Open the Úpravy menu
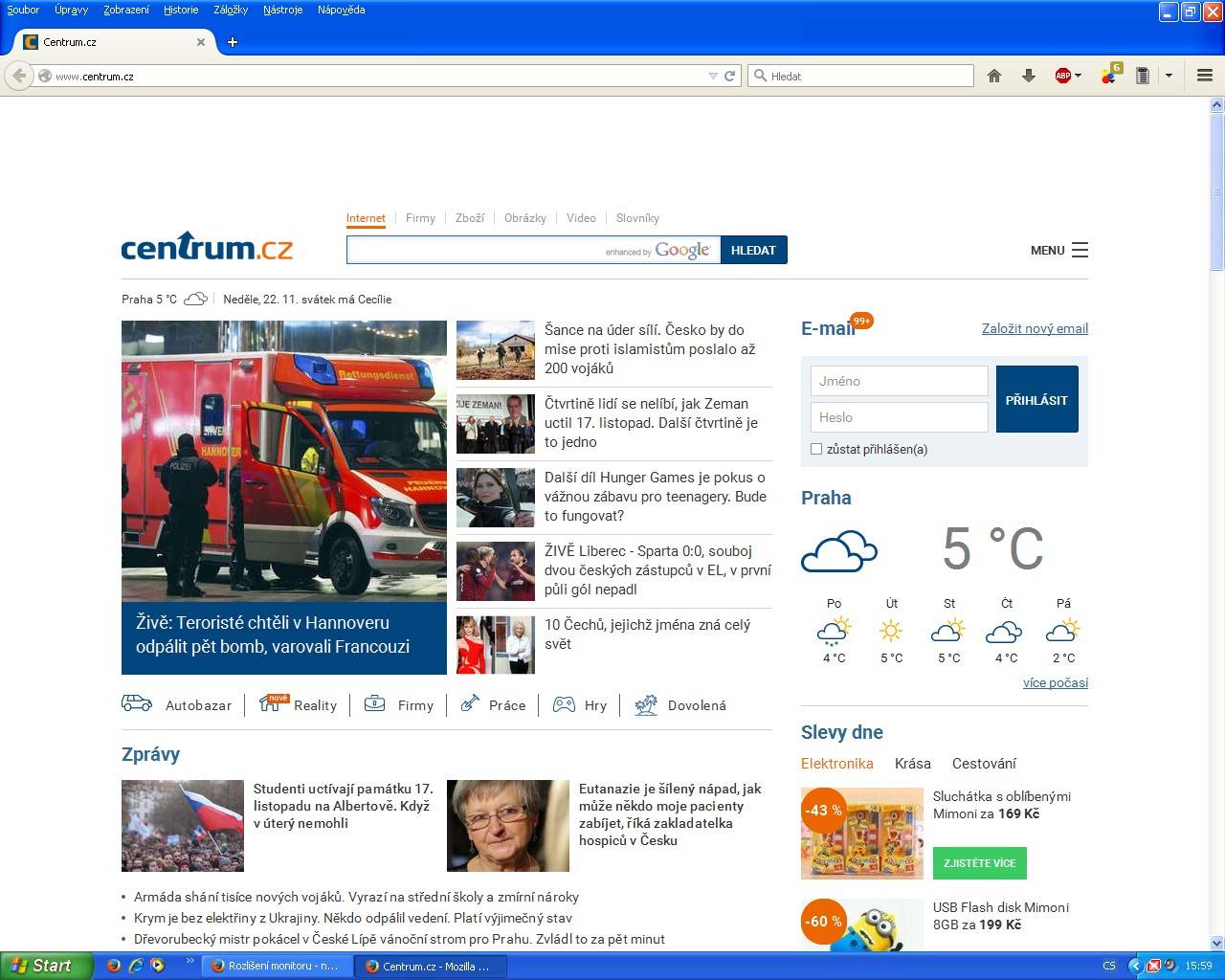1225x980 pixels. pyautogui.click(x=71, y=10)
